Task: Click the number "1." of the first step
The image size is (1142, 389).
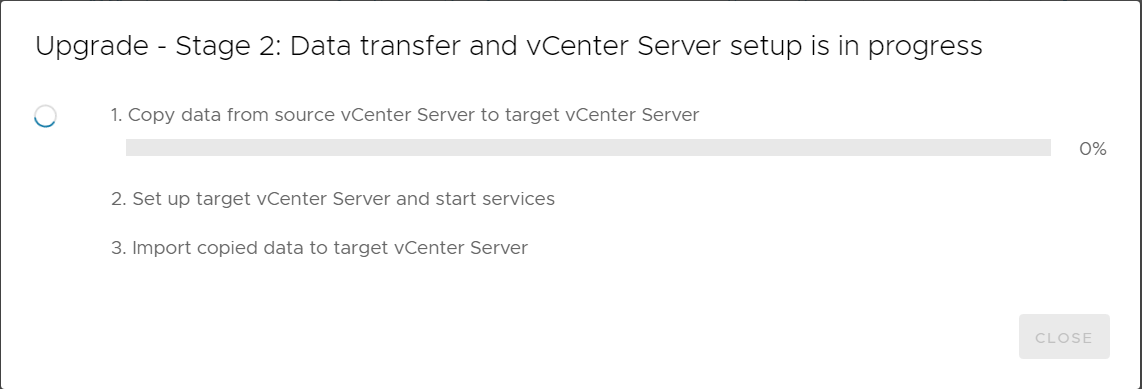Action: (117, 115)
